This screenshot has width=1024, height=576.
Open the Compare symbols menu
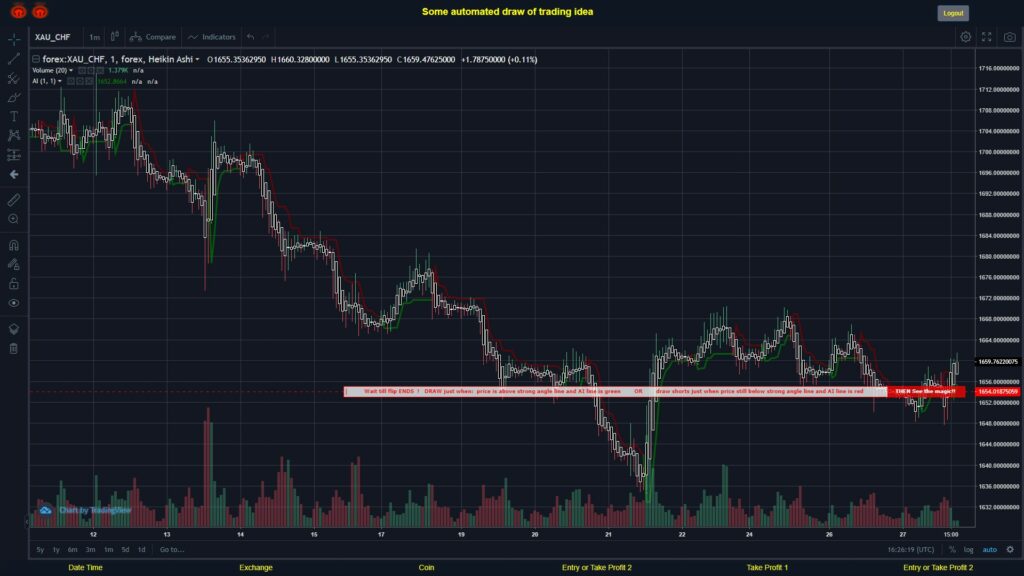coord(153,37)
